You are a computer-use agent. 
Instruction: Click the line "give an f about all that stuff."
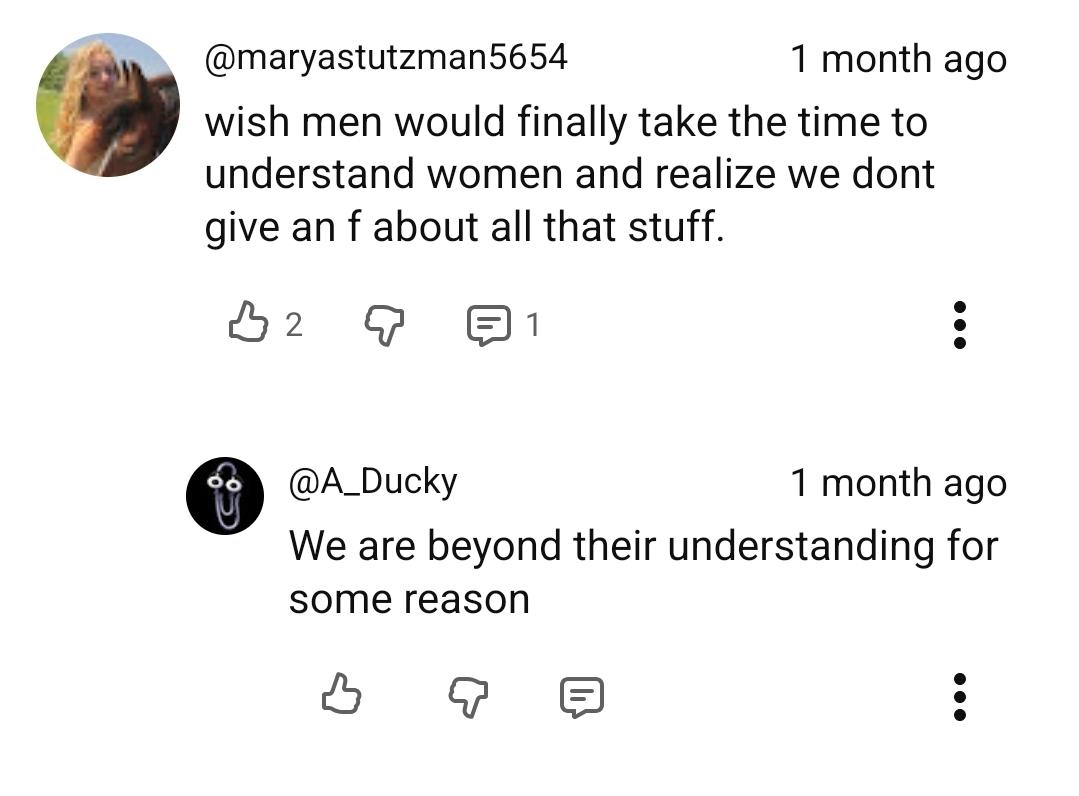click(x=464, y=229)
